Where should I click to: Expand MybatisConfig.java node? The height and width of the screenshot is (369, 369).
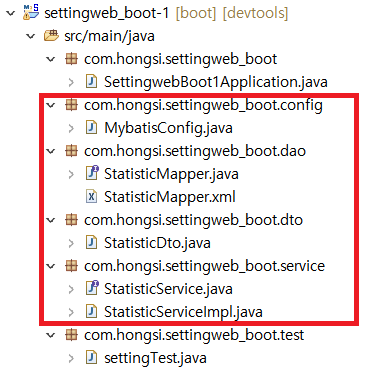71,128
